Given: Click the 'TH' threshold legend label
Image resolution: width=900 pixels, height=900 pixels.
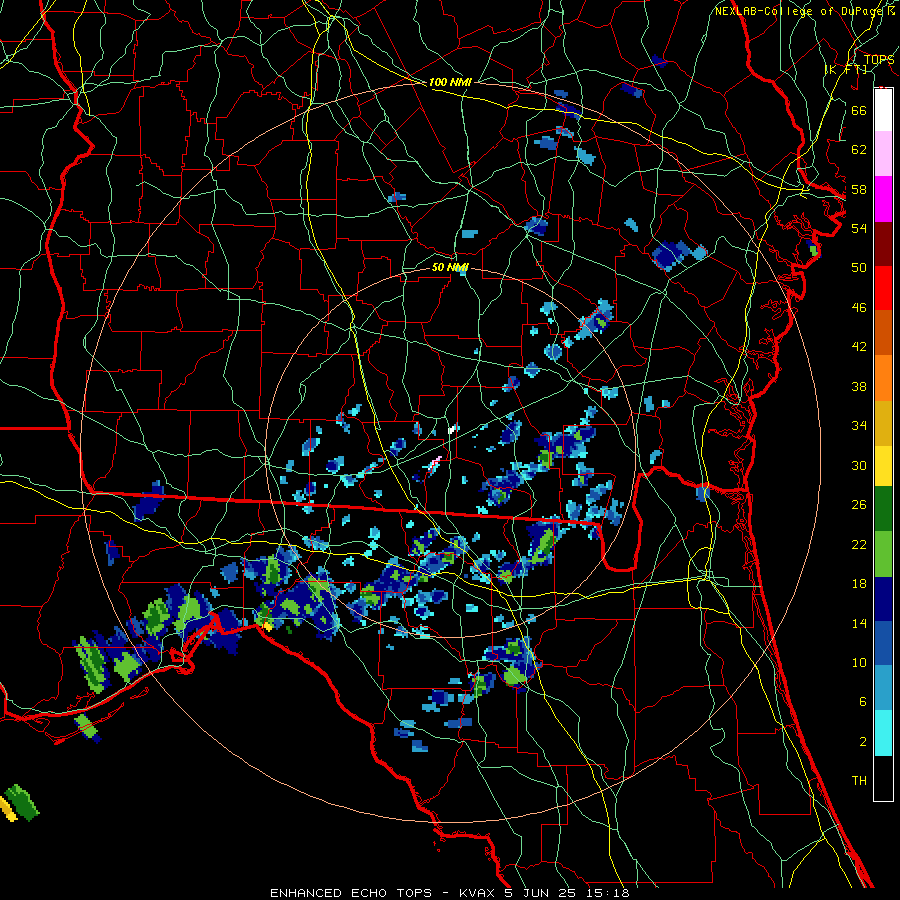Looking at the screenshot, I should (x=859, y=781).
